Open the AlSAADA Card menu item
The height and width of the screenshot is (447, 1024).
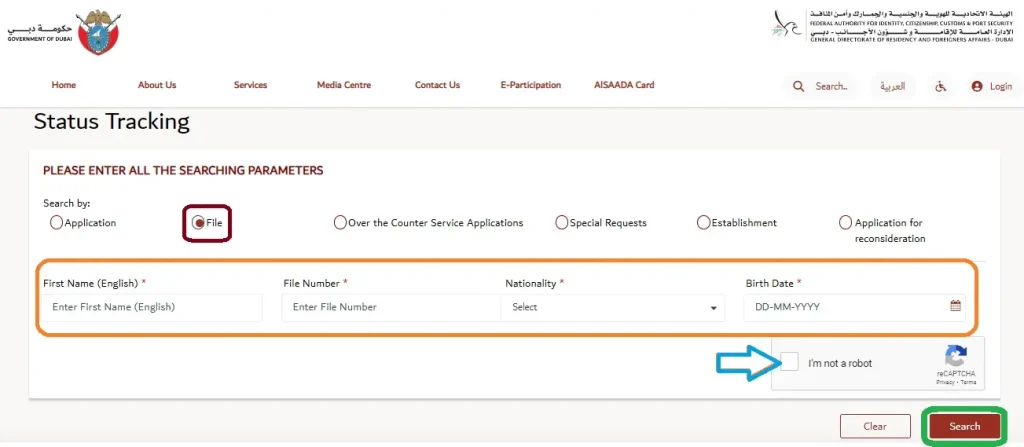click(624, 85)
